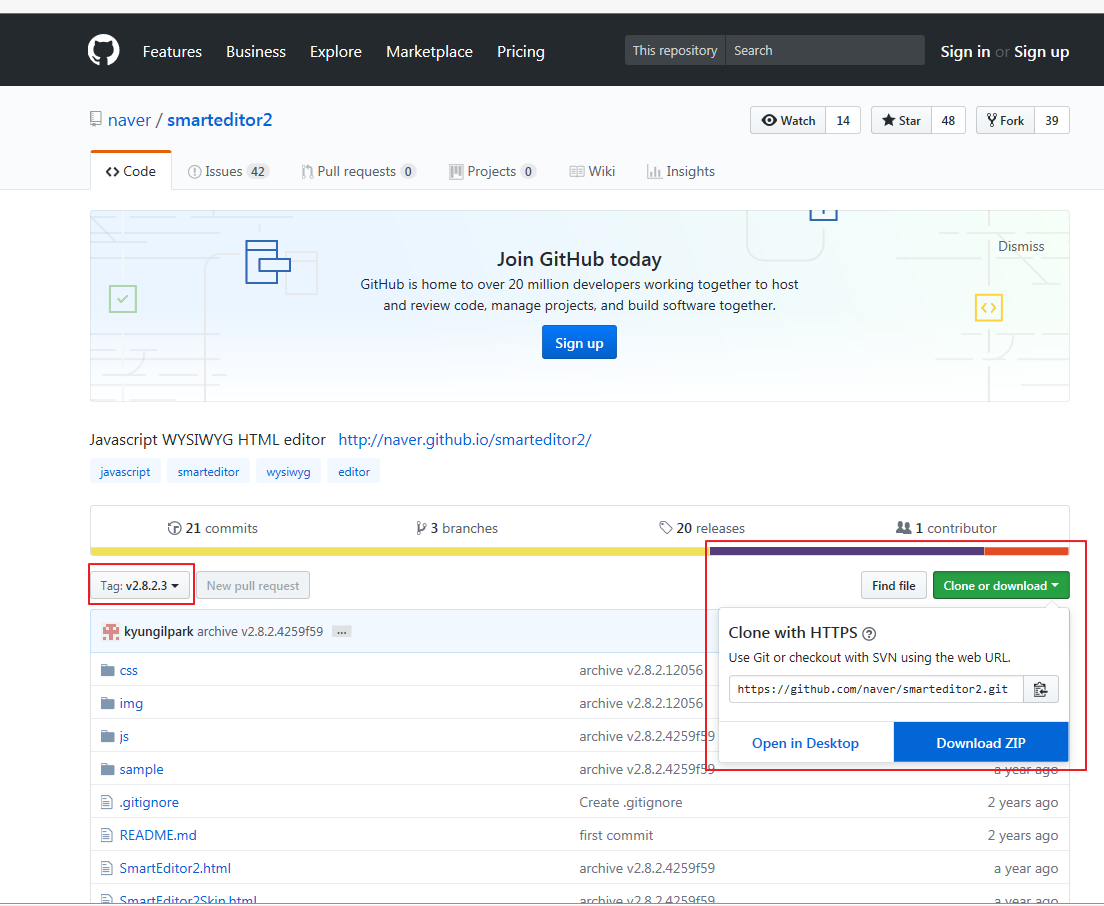Click the Star button
Screen dimensions: 1104x906
pos(901,120)
